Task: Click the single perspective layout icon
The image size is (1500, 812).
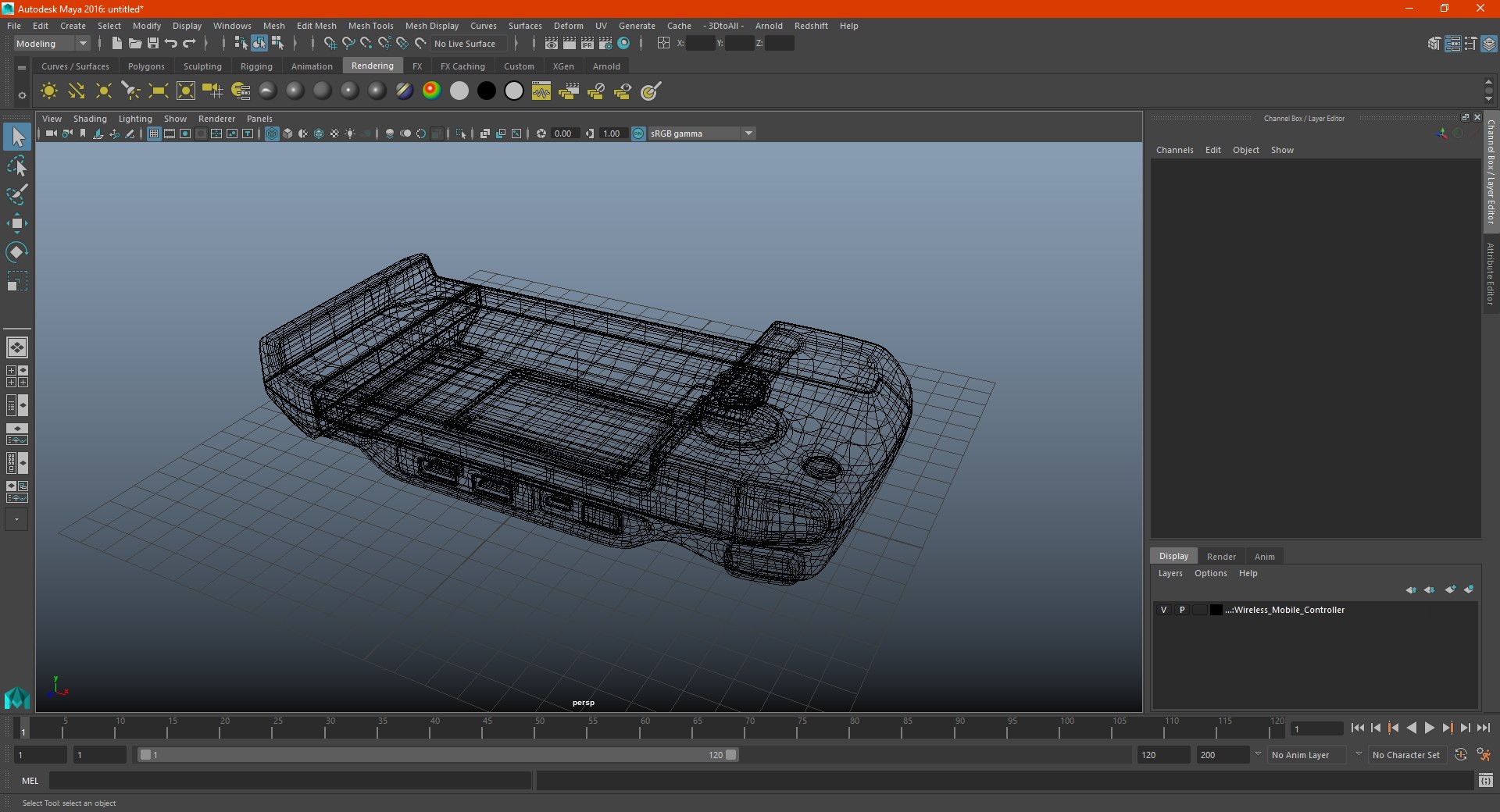Action: point(17,347)
